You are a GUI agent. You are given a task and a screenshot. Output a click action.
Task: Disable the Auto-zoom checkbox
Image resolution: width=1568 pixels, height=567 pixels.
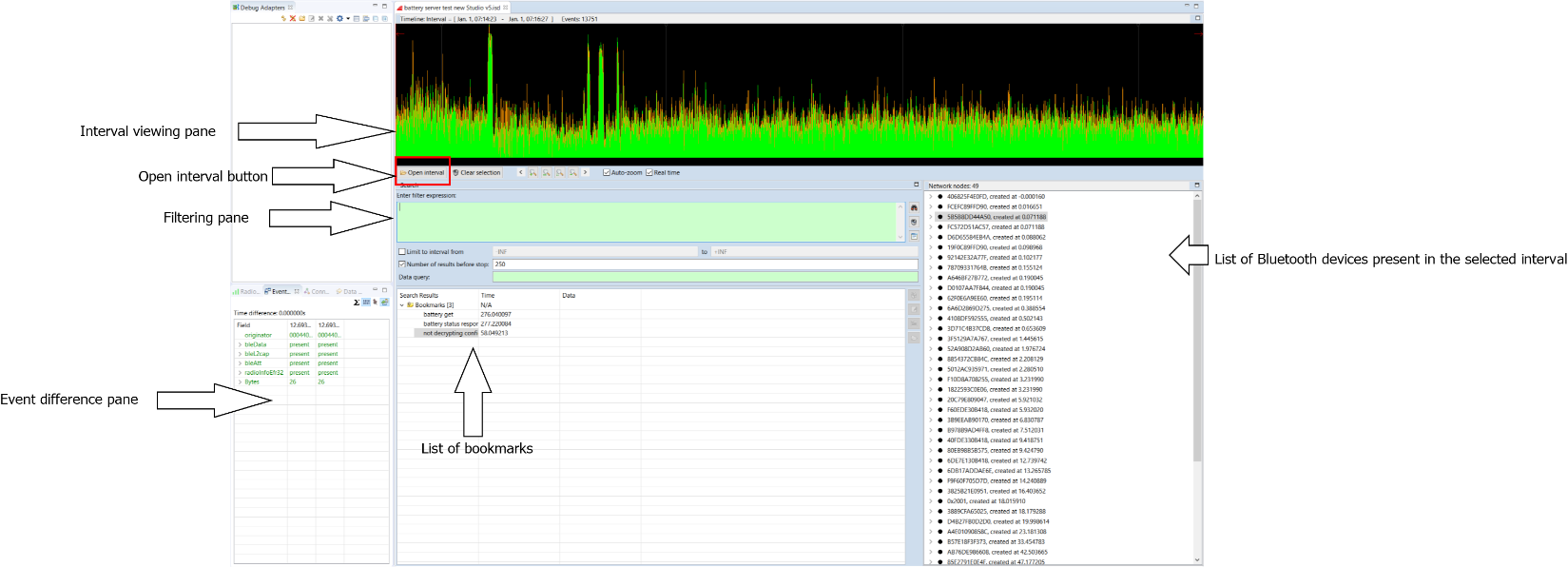pyautogui.click(x=607, y=173)
